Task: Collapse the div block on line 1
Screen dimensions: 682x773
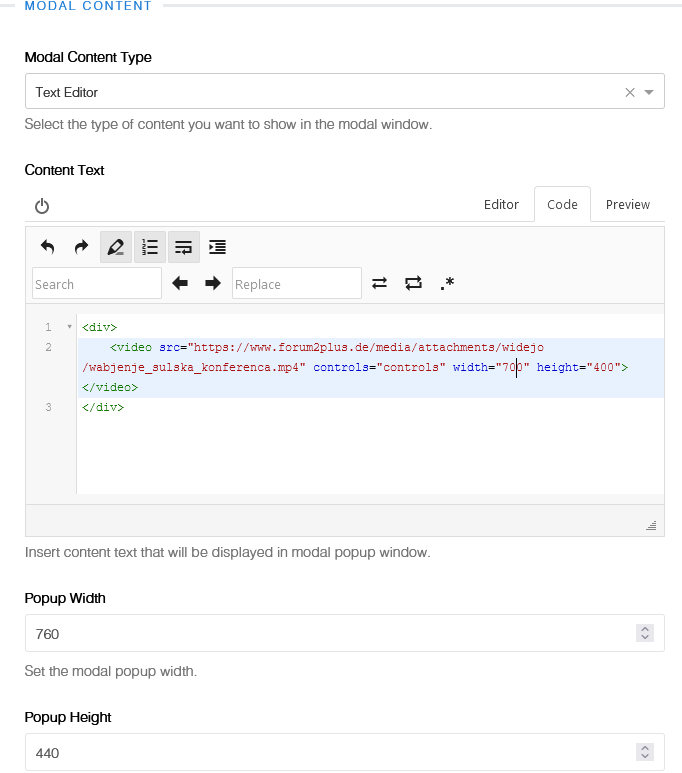Action: [x=69, y=327]
